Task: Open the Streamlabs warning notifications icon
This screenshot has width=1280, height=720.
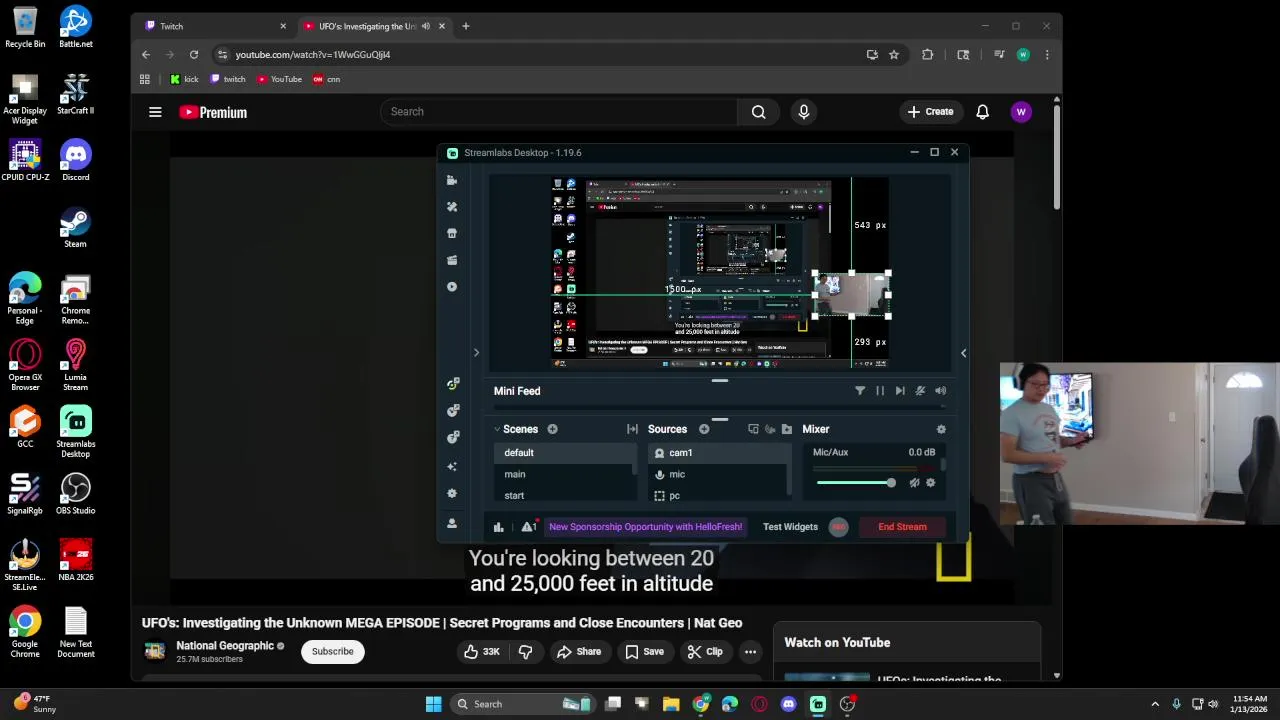Action: 529,527
